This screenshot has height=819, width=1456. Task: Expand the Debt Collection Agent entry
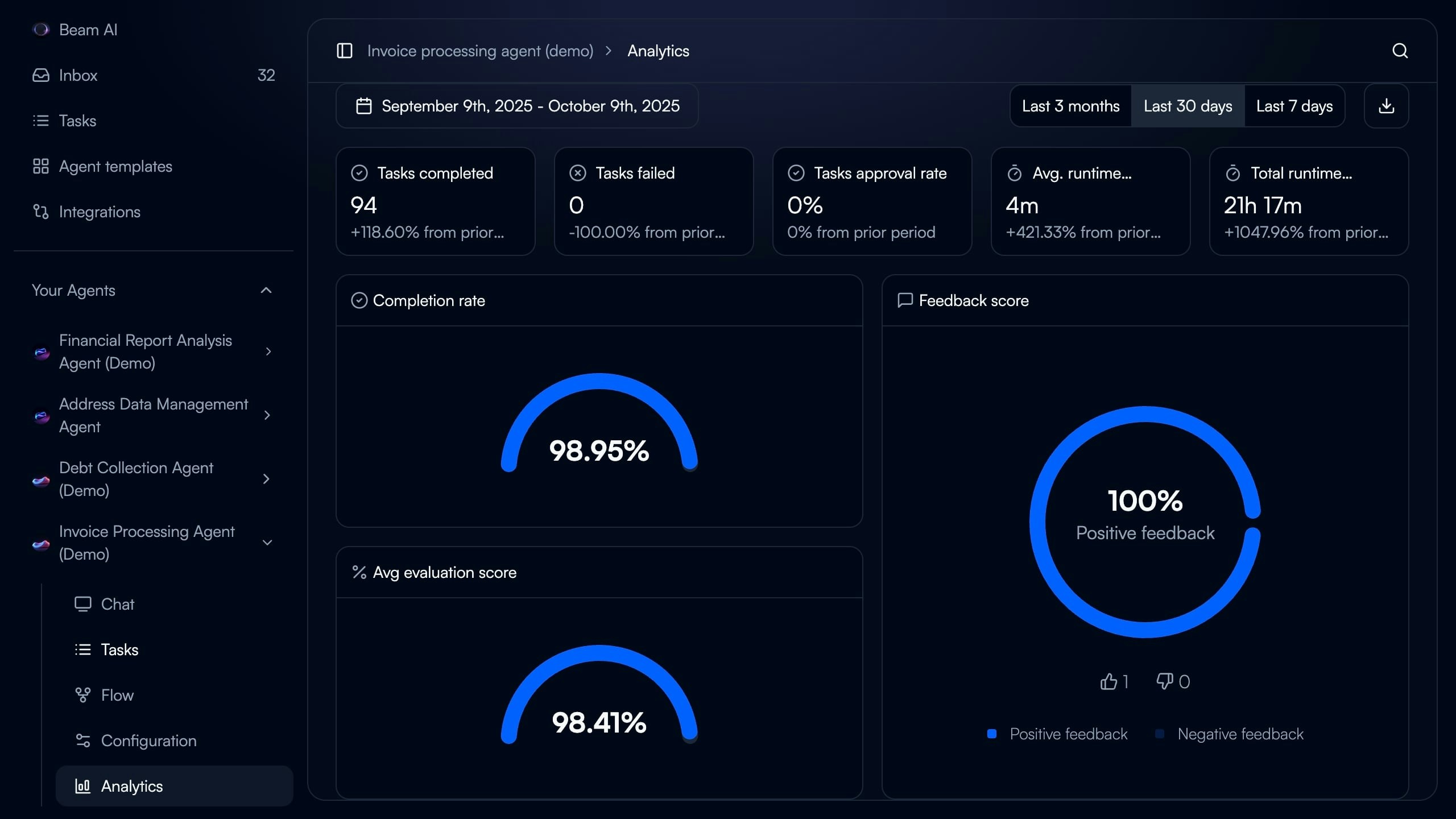pyautogui.click(x=267, y=479)
